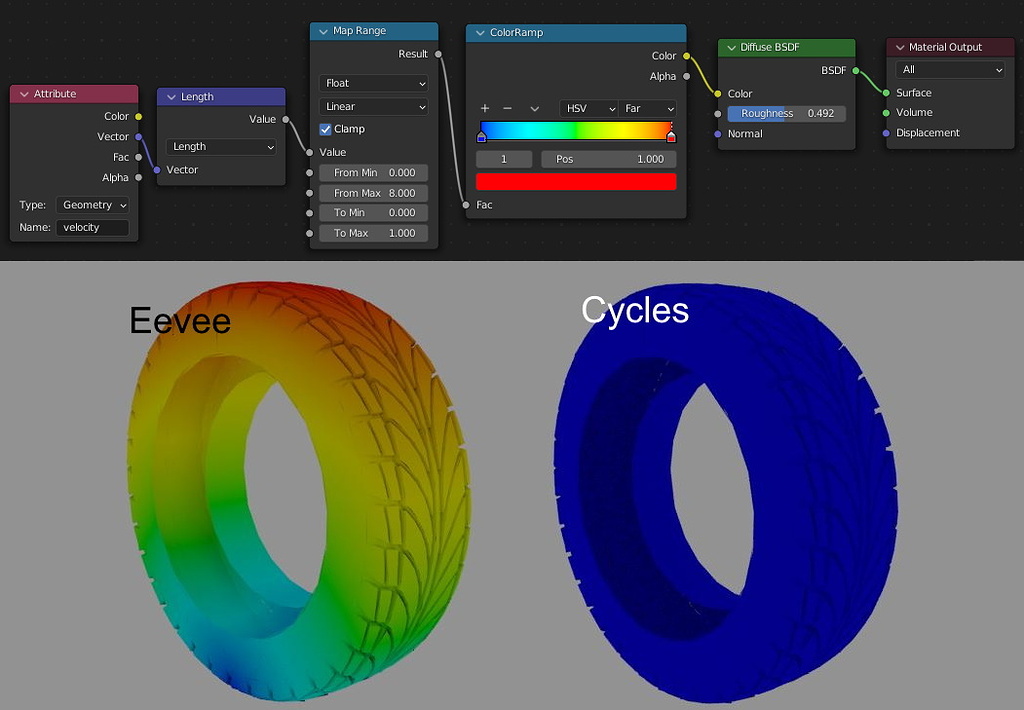The width and height of the screenshot is (1024, 710).
Task: Toggle the Clamp checkbox
Action: coord(325,129)
